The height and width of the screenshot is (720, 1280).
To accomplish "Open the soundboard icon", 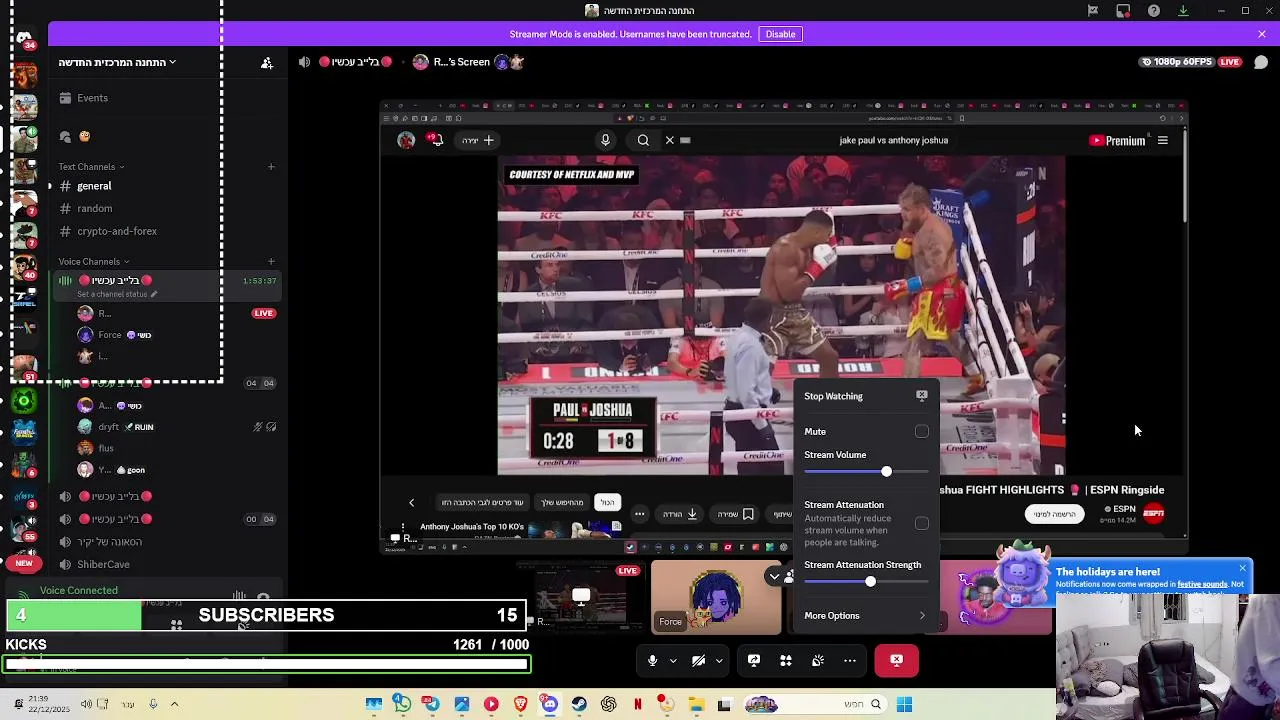I will point(818,660).
